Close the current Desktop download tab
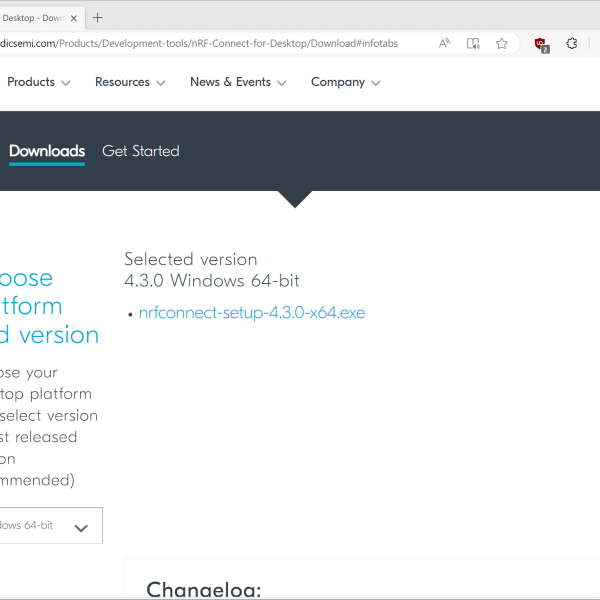Viewport: 600px width, 600px height. tap(72, 18)
